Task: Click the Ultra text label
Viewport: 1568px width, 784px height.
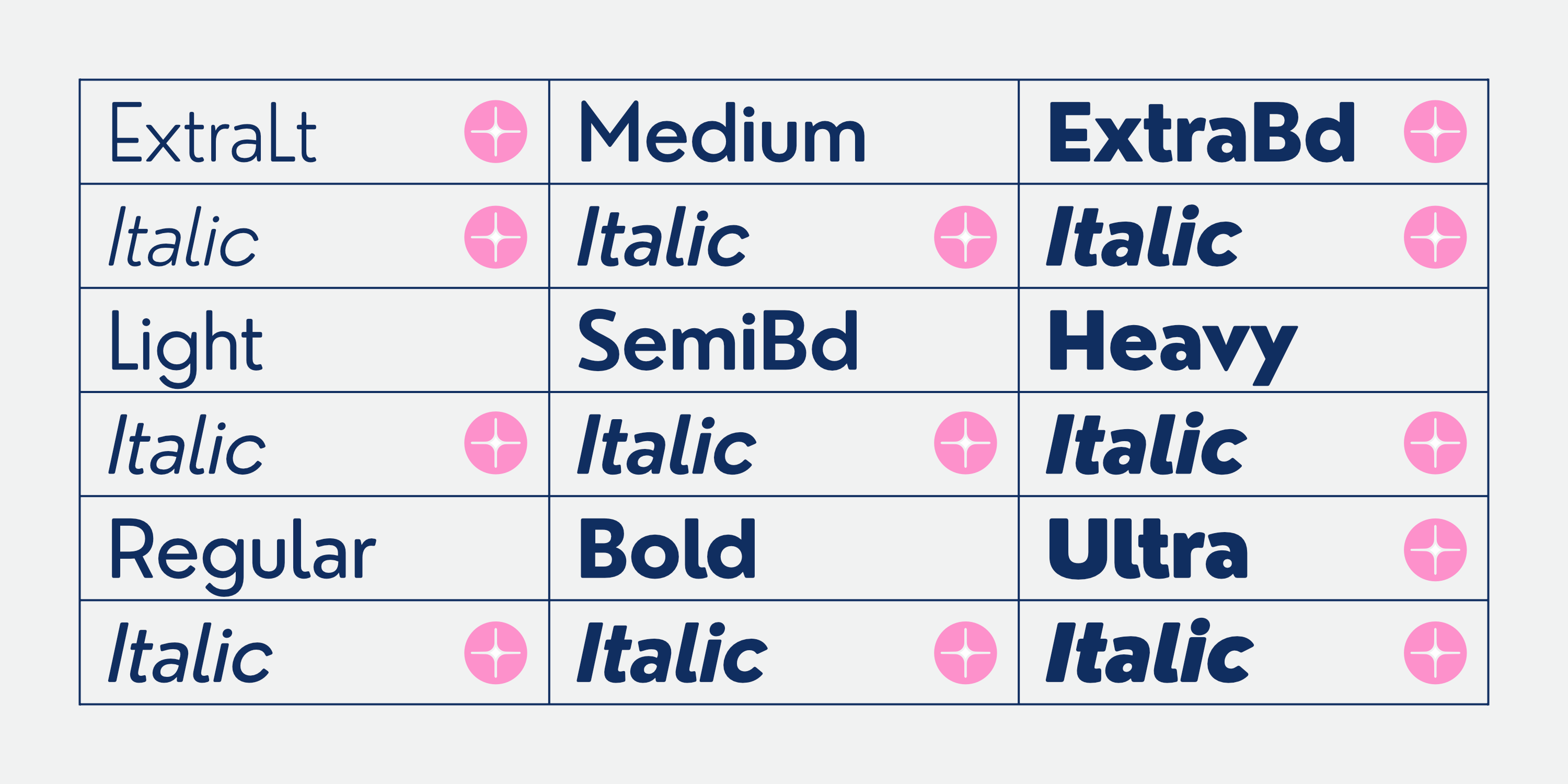Action: [x=1148, y=549]
